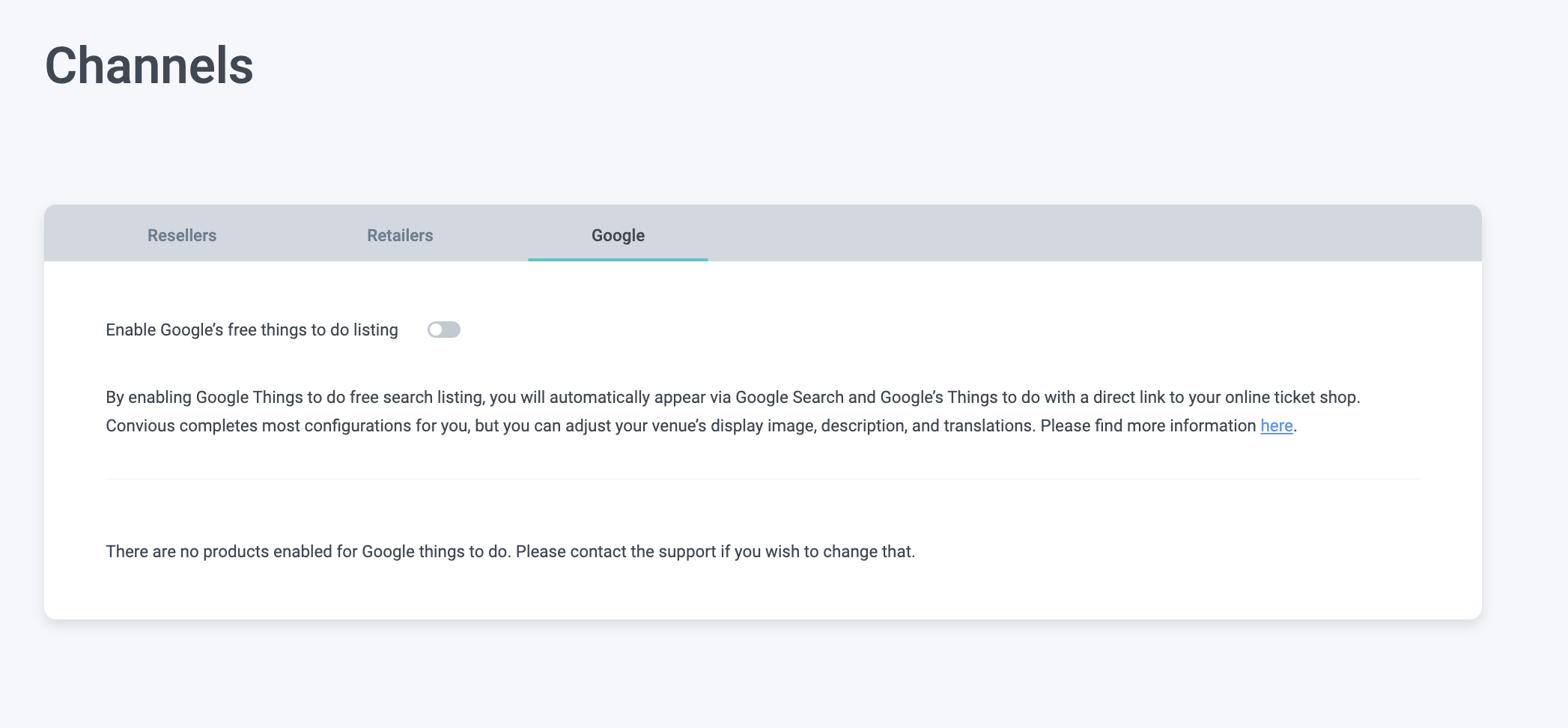This screenshot has height=728, width=1568.
Task: Follow the 'here' more information link
Action: [1276, 425]
